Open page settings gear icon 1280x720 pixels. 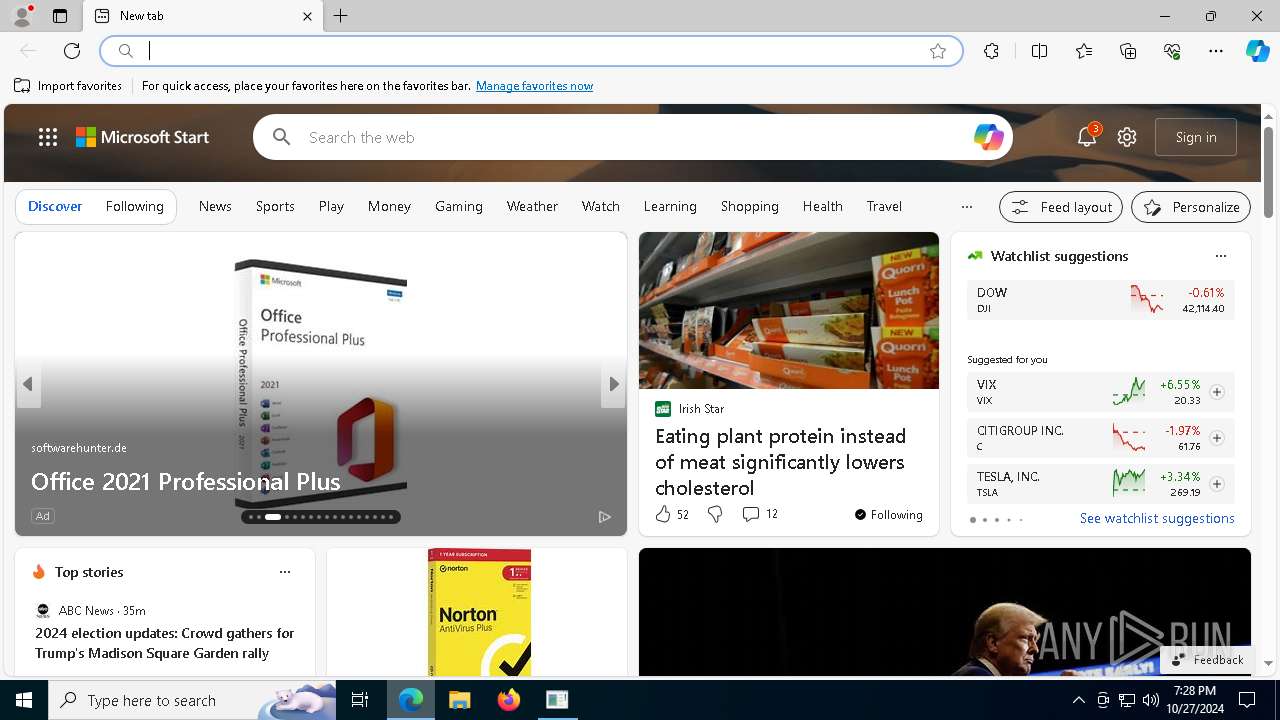point(1127,137)
